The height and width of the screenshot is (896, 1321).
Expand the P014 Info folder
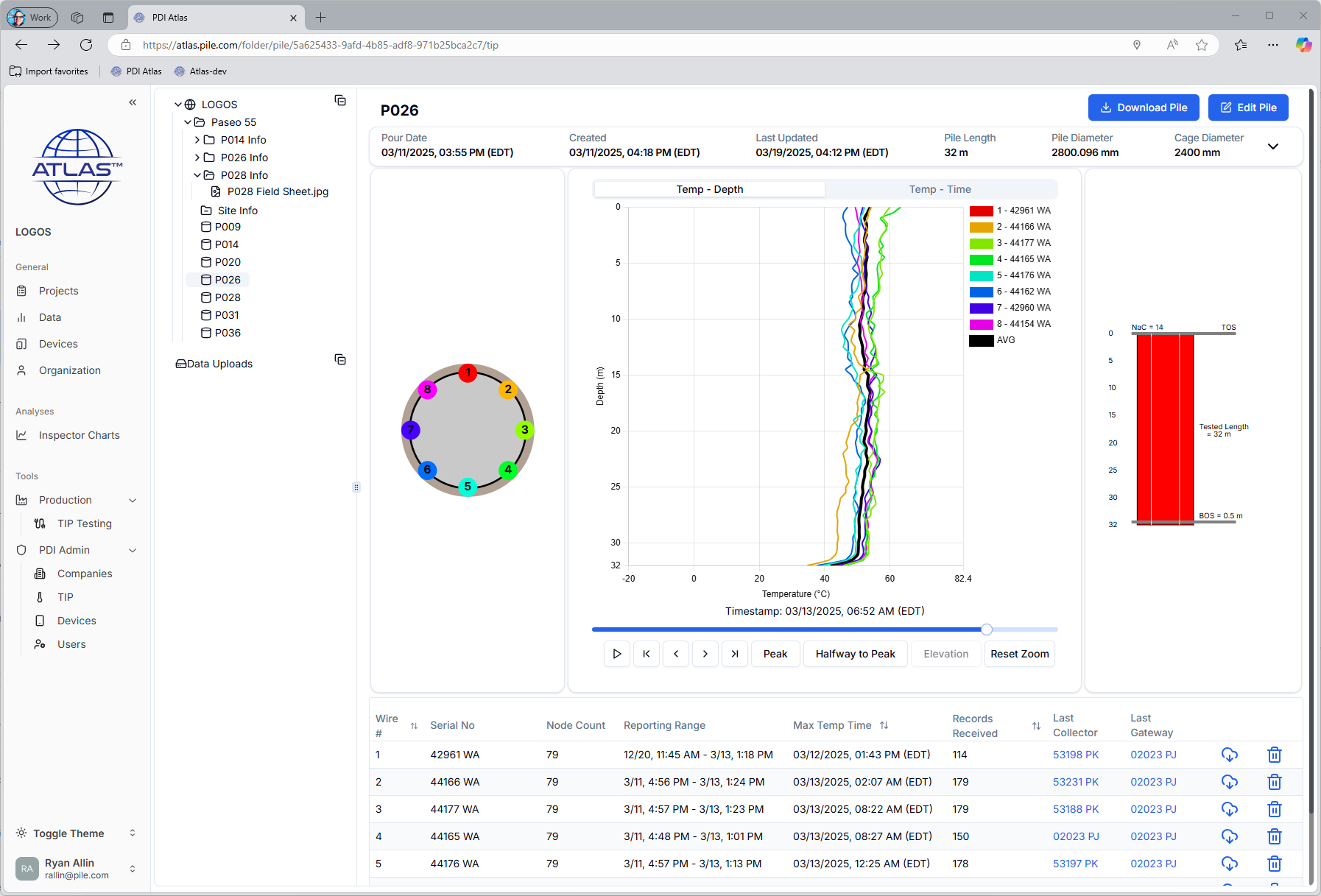[197, 140]
